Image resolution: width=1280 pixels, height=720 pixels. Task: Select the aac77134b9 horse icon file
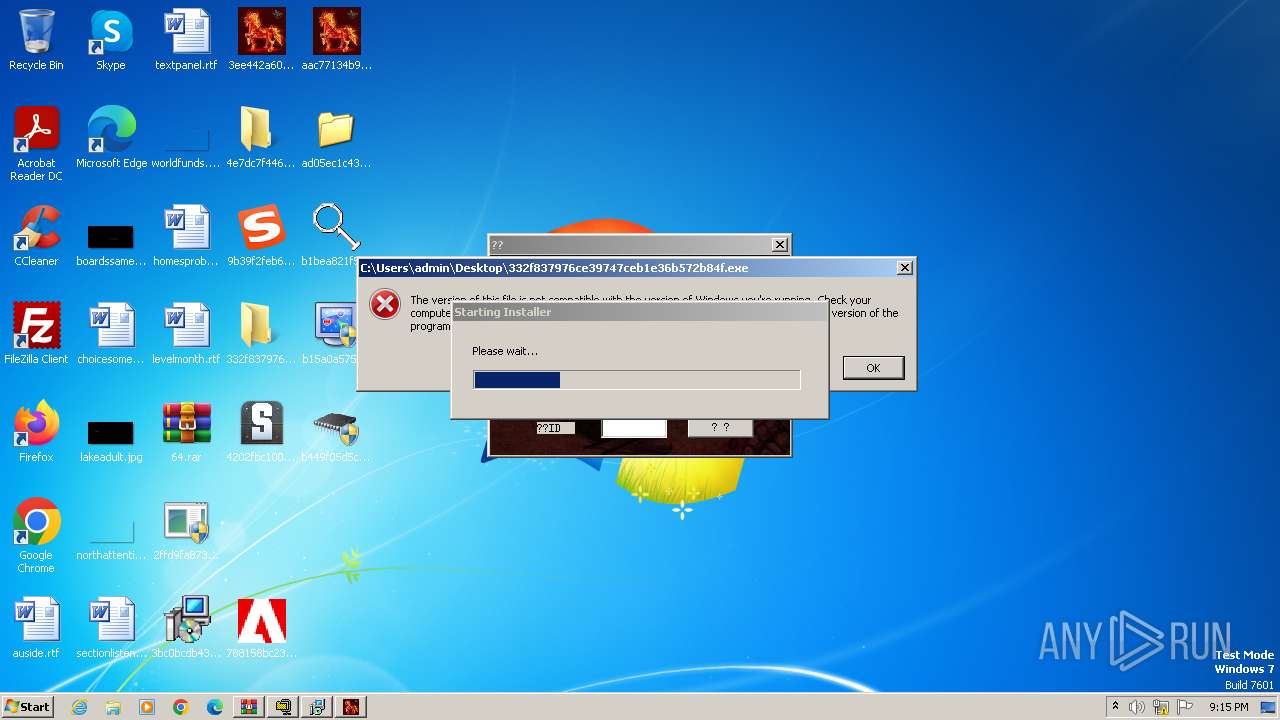click(x=336, y=40)
